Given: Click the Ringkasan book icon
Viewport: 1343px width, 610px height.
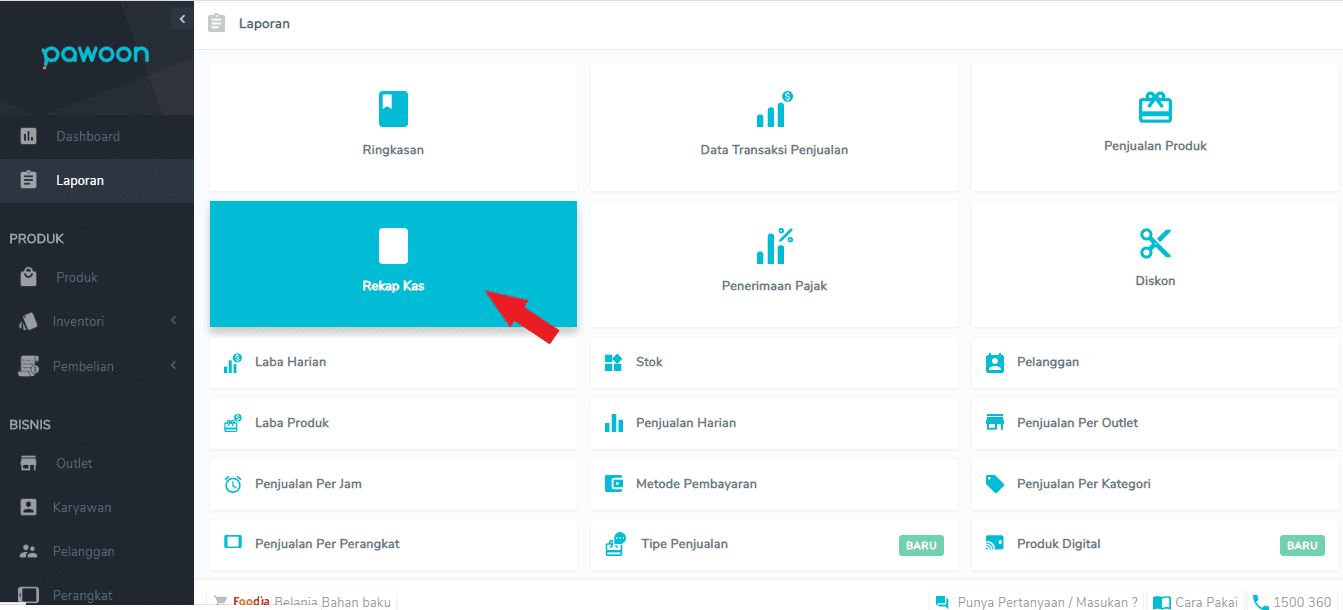Looking at the screenshot, I should pos(393,109).
